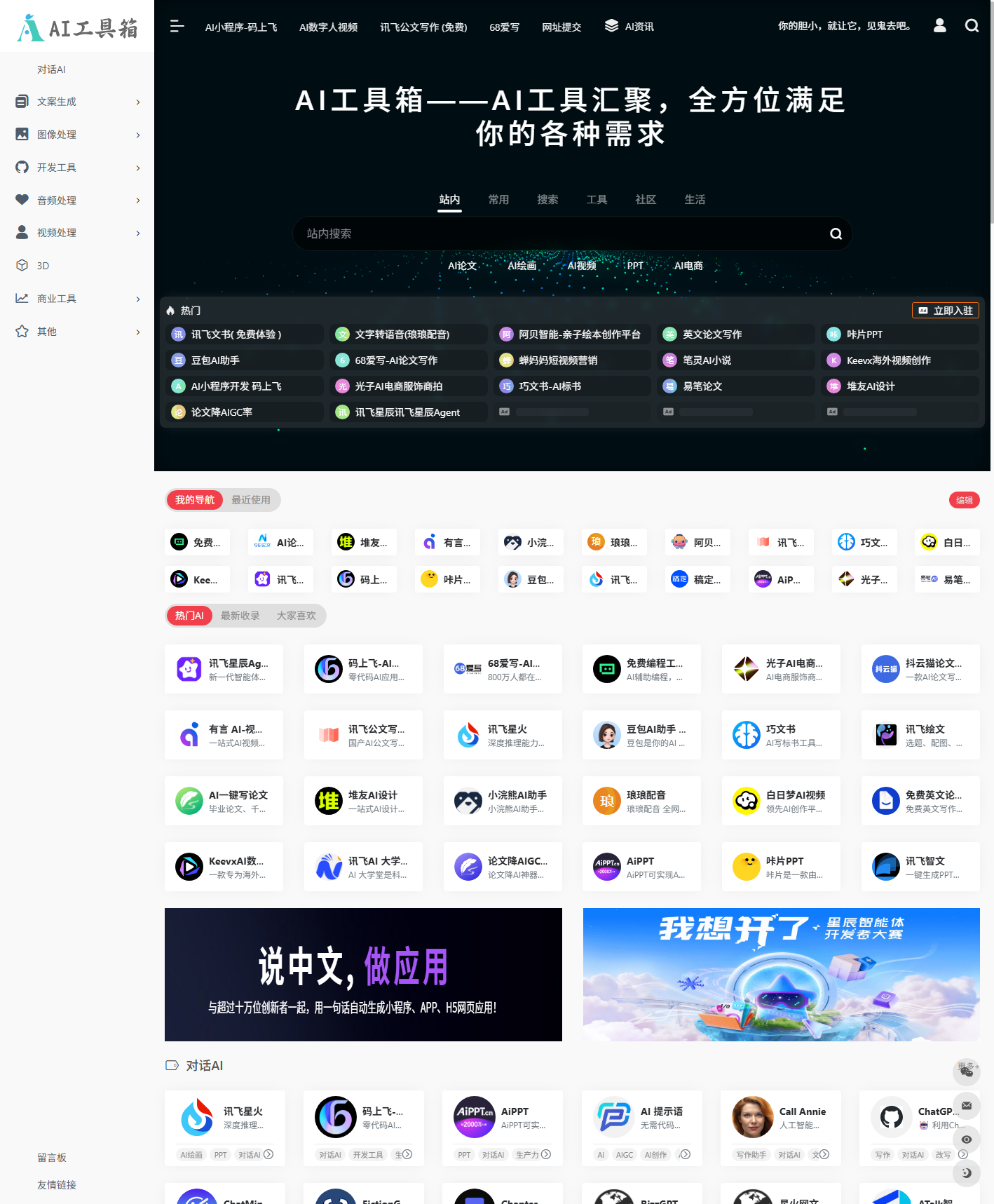This screenshot has width=994, height=1204.
Task: Open the 网址提交 nav link
Action: (561, 27)
